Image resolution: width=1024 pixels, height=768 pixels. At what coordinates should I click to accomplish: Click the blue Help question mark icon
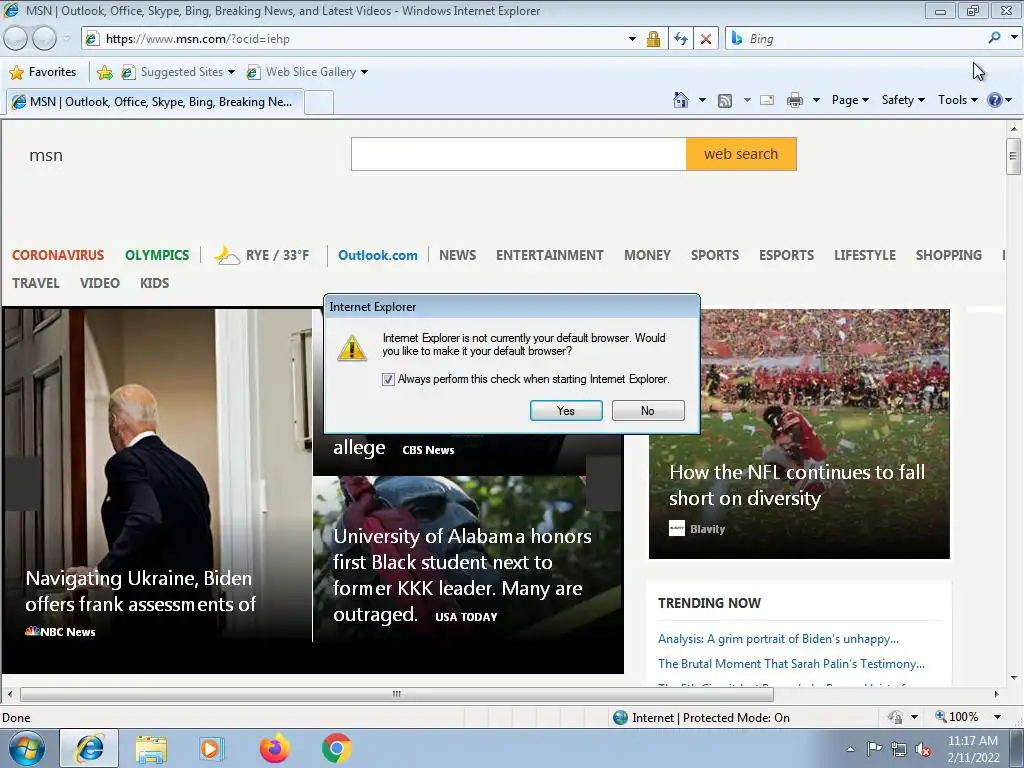click(x=995, y=100)
